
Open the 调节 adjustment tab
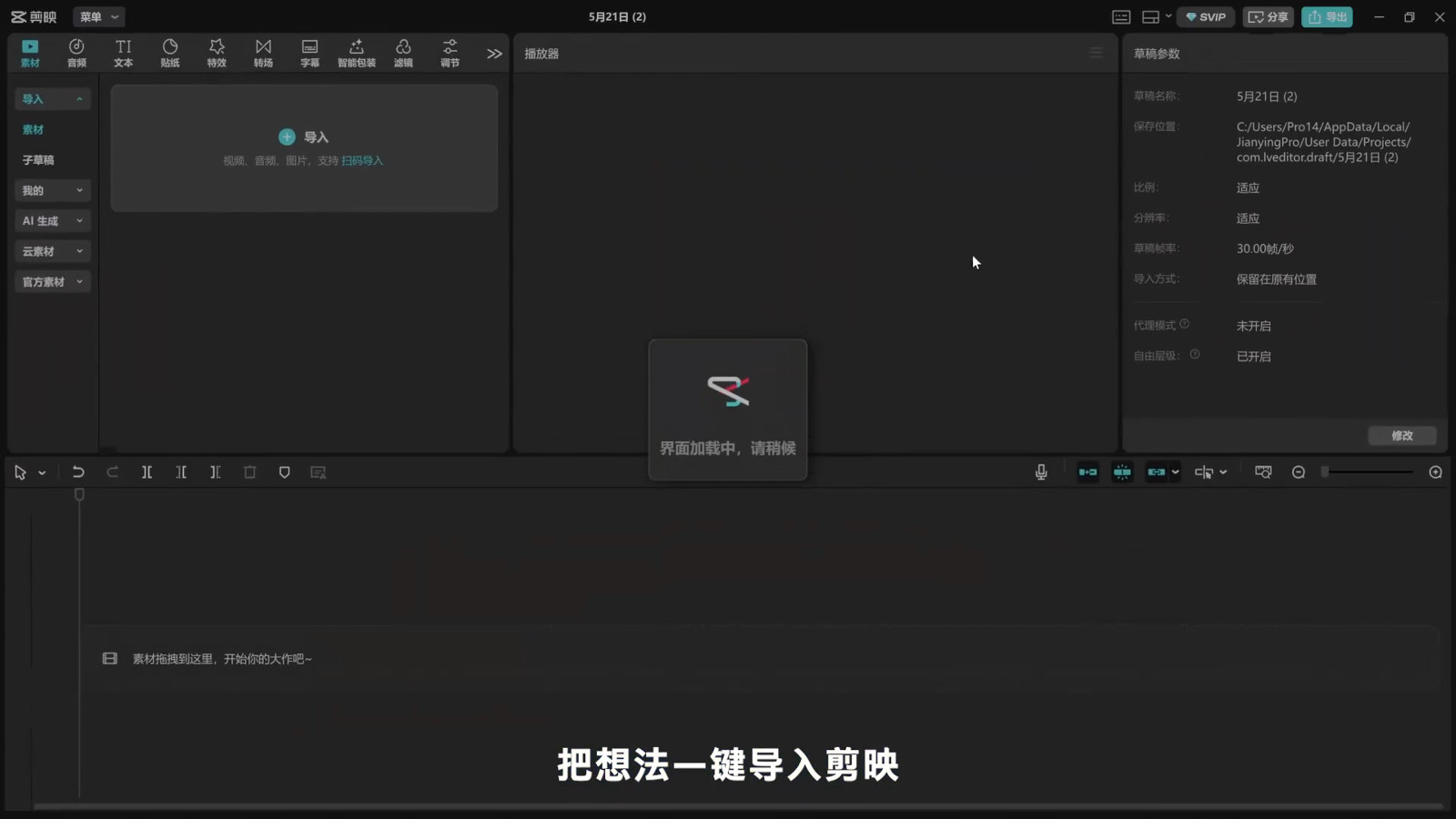click(450, 53)
